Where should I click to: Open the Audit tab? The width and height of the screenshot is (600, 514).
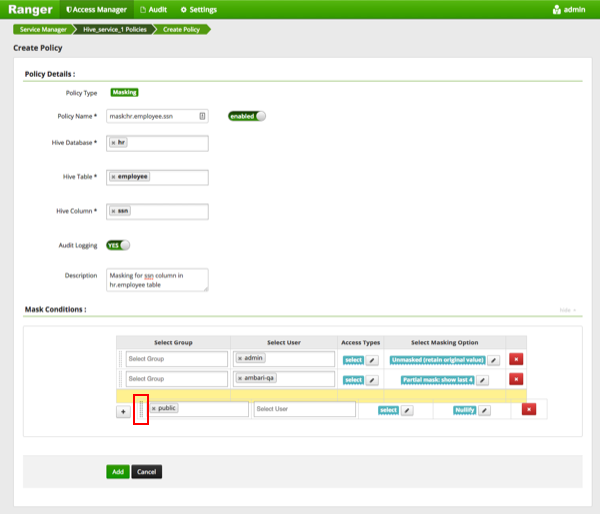pos(155,9)
